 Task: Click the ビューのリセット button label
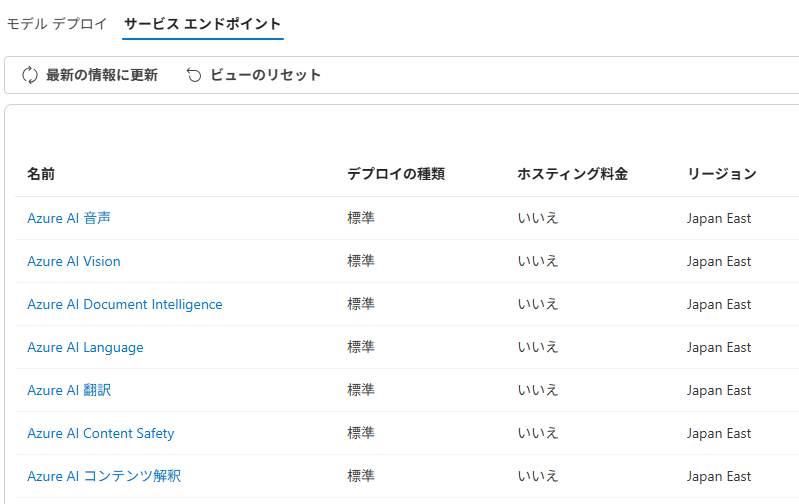[x=265, y=75]
